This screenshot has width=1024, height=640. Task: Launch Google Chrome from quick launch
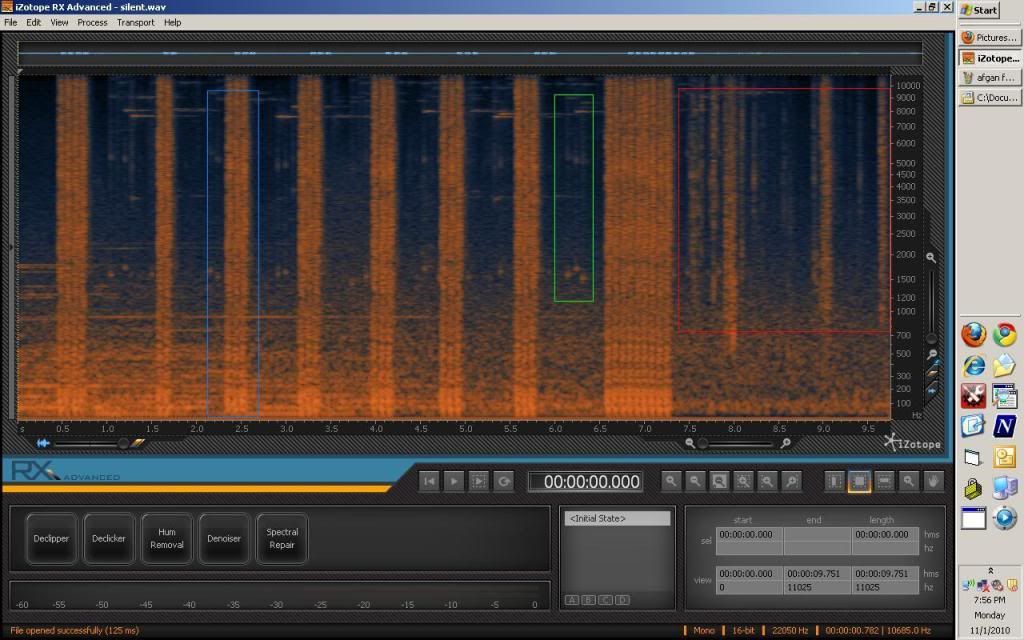tap(1004, 335)
